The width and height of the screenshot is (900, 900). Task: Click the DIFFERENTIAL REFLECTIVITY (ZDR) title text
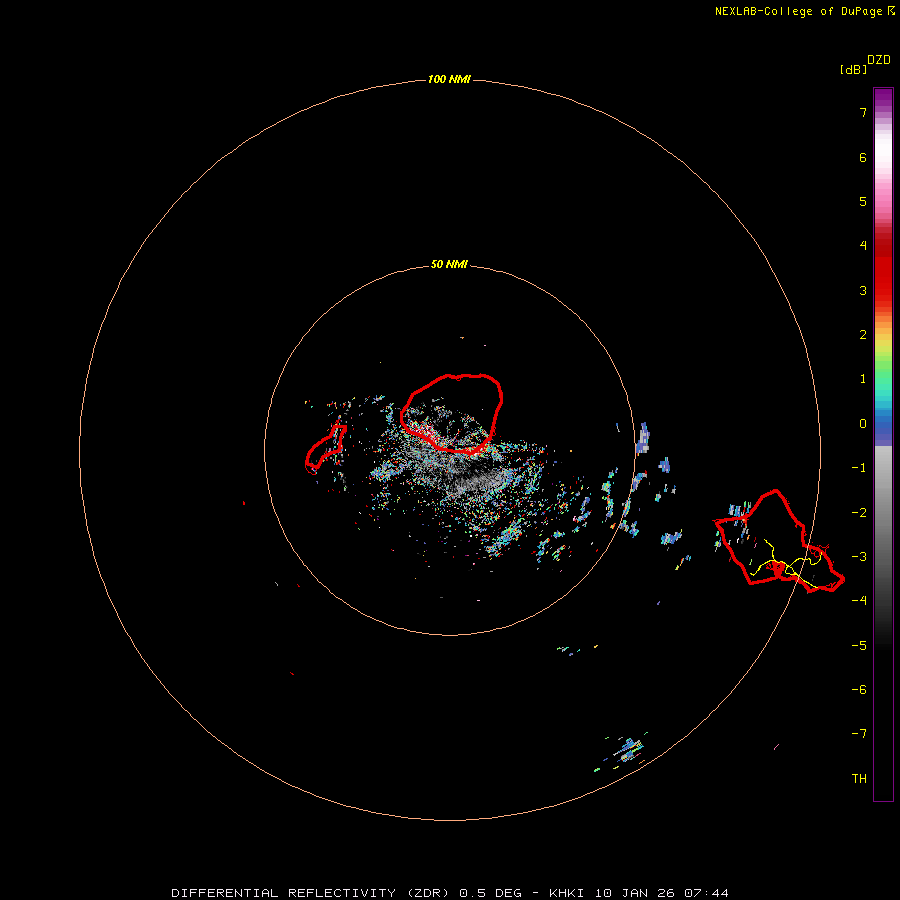(313, 893)
